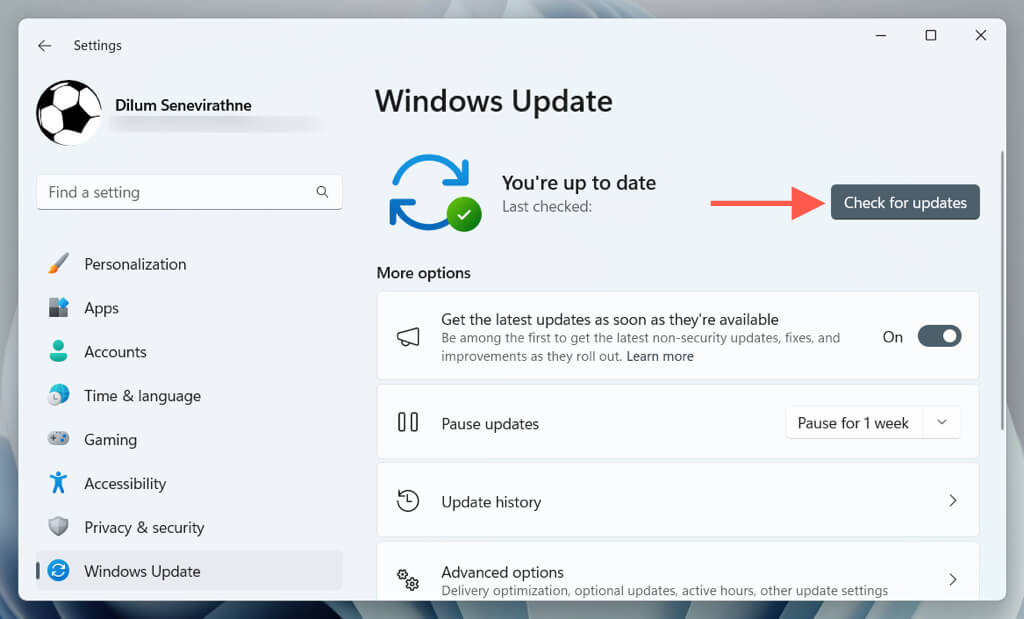This screenshot has width=1024, height=619.
Task: Open Time & language settings
Action: [x=189, y=396]
